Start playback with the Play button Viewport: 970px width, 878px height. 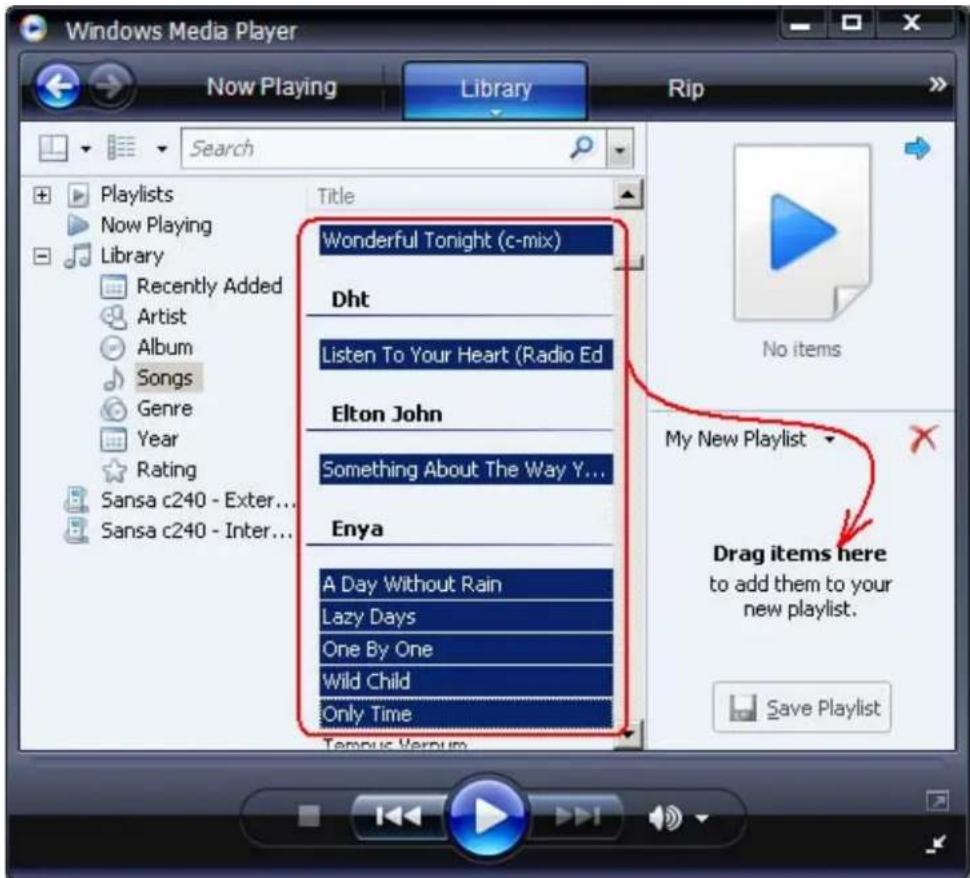pyautogui.click(x=487, y=817)
